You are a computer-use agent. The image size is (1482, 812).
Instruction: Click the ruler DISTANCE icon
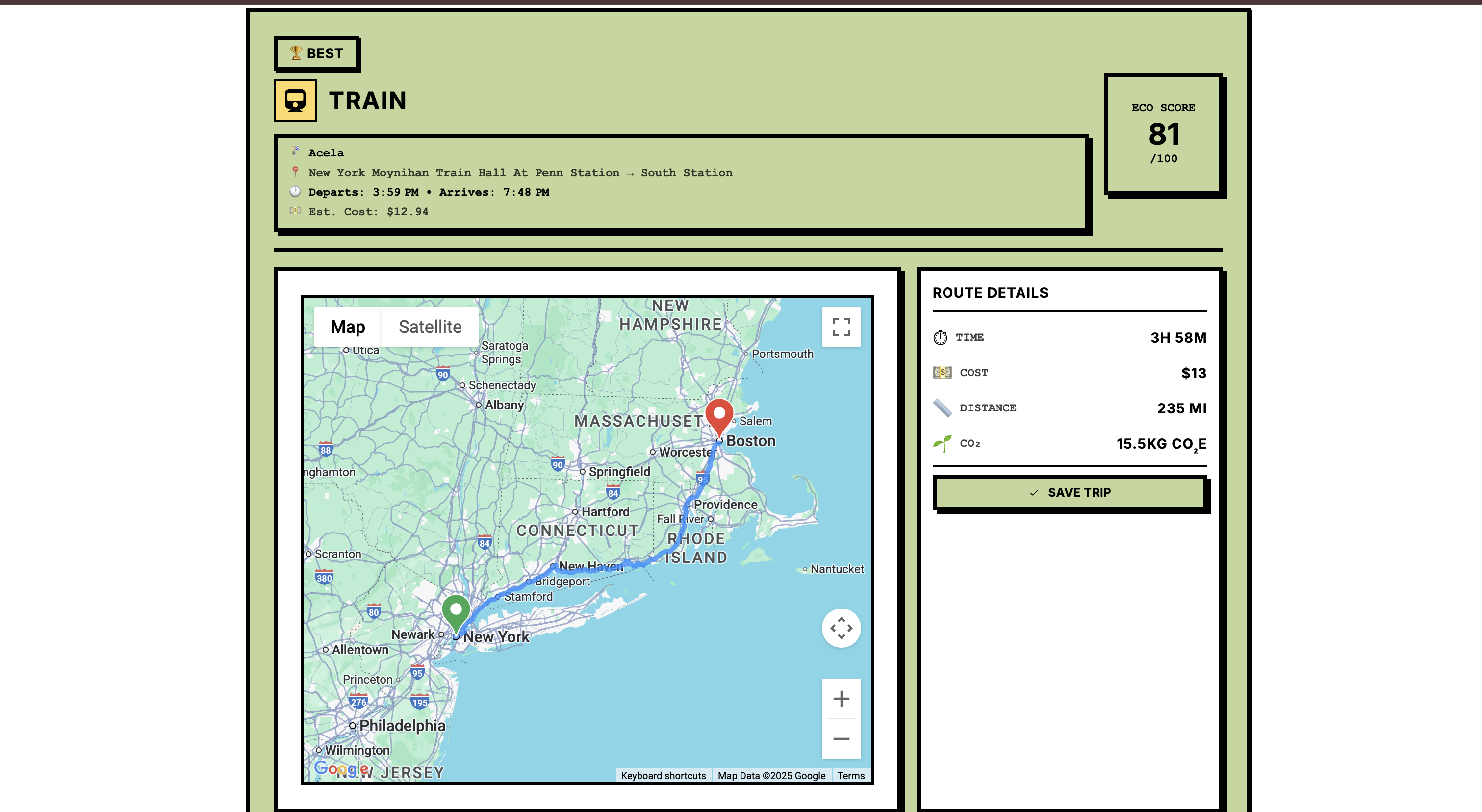pyautogui.click(x=942, y=408)
